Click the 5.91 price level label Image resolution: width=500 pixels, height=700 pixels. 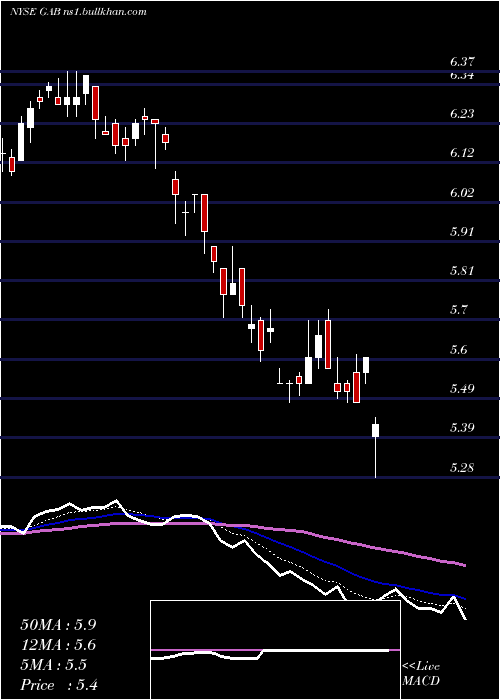tap(462, 232)
